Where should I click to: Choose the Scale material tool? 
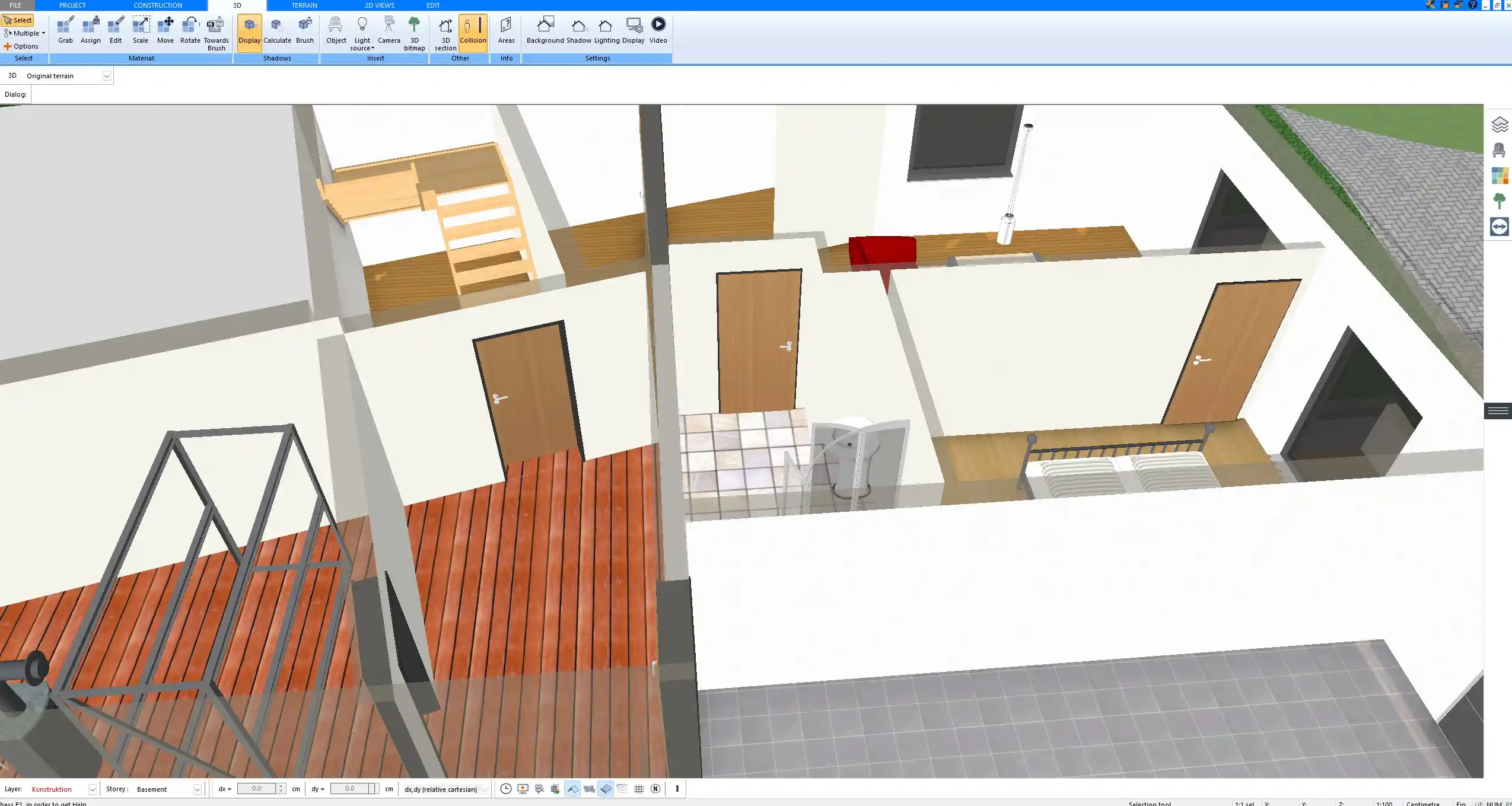pyautogui.click(x=141, y=31)
